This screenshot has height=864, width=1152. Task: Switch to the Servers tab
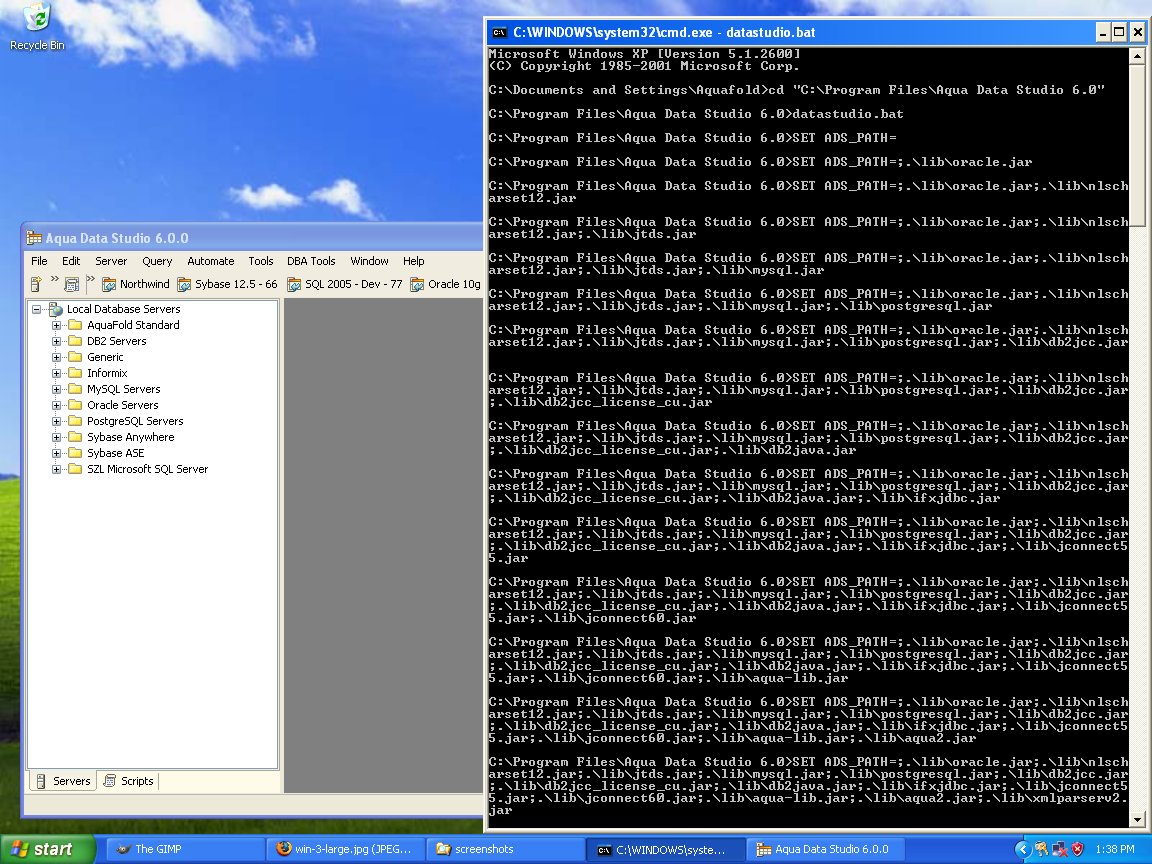point(63,781)
